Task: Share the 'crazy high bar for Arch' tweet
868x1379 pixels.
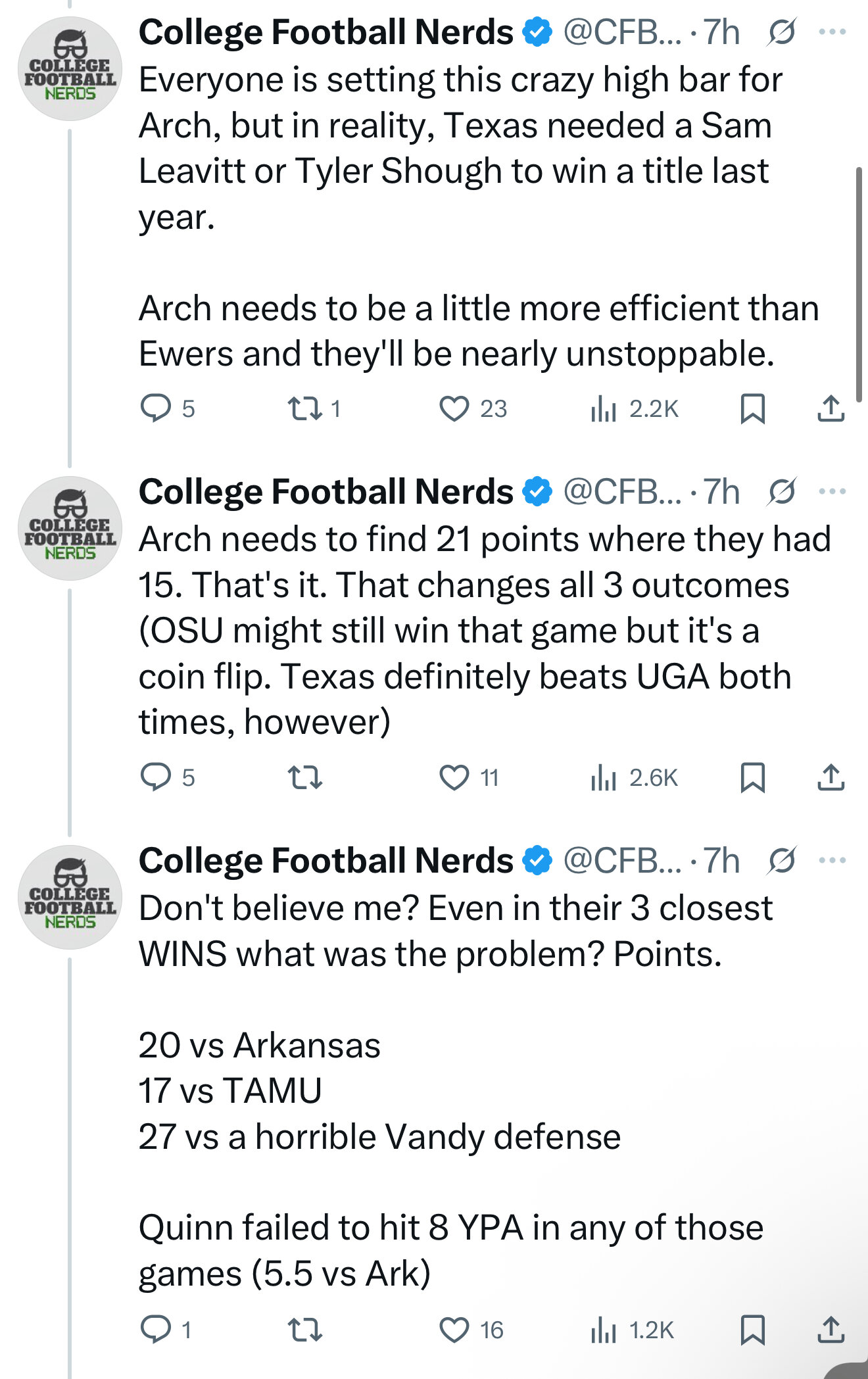Action: click(831, 408)
